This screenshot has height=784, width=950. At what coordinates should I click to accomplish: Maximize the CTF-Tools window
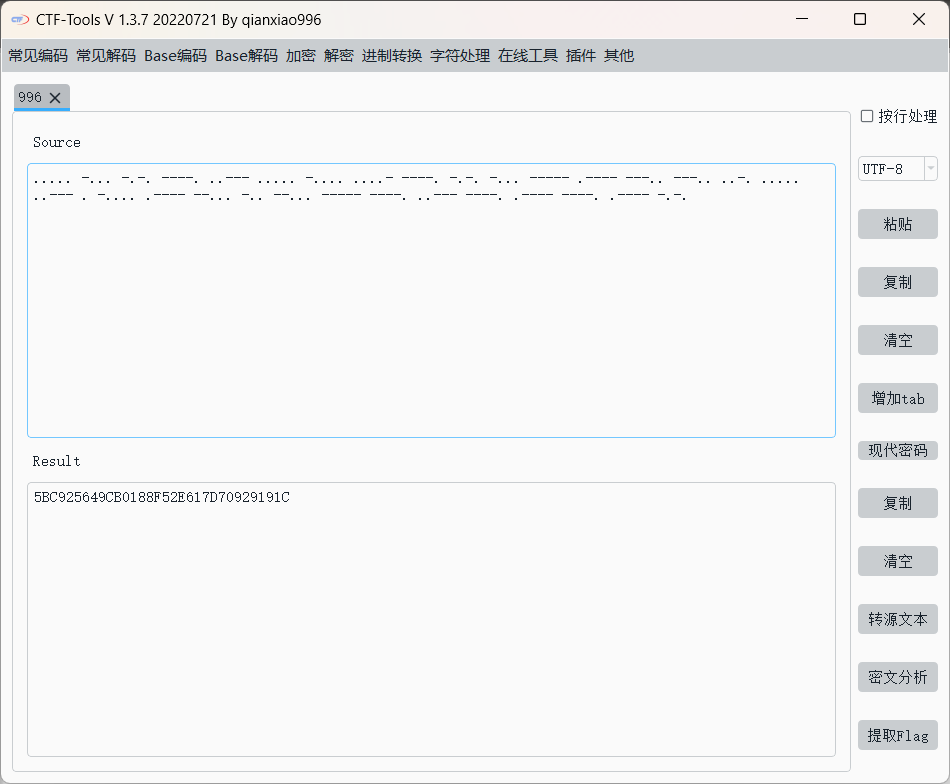(x=860, y=19)
